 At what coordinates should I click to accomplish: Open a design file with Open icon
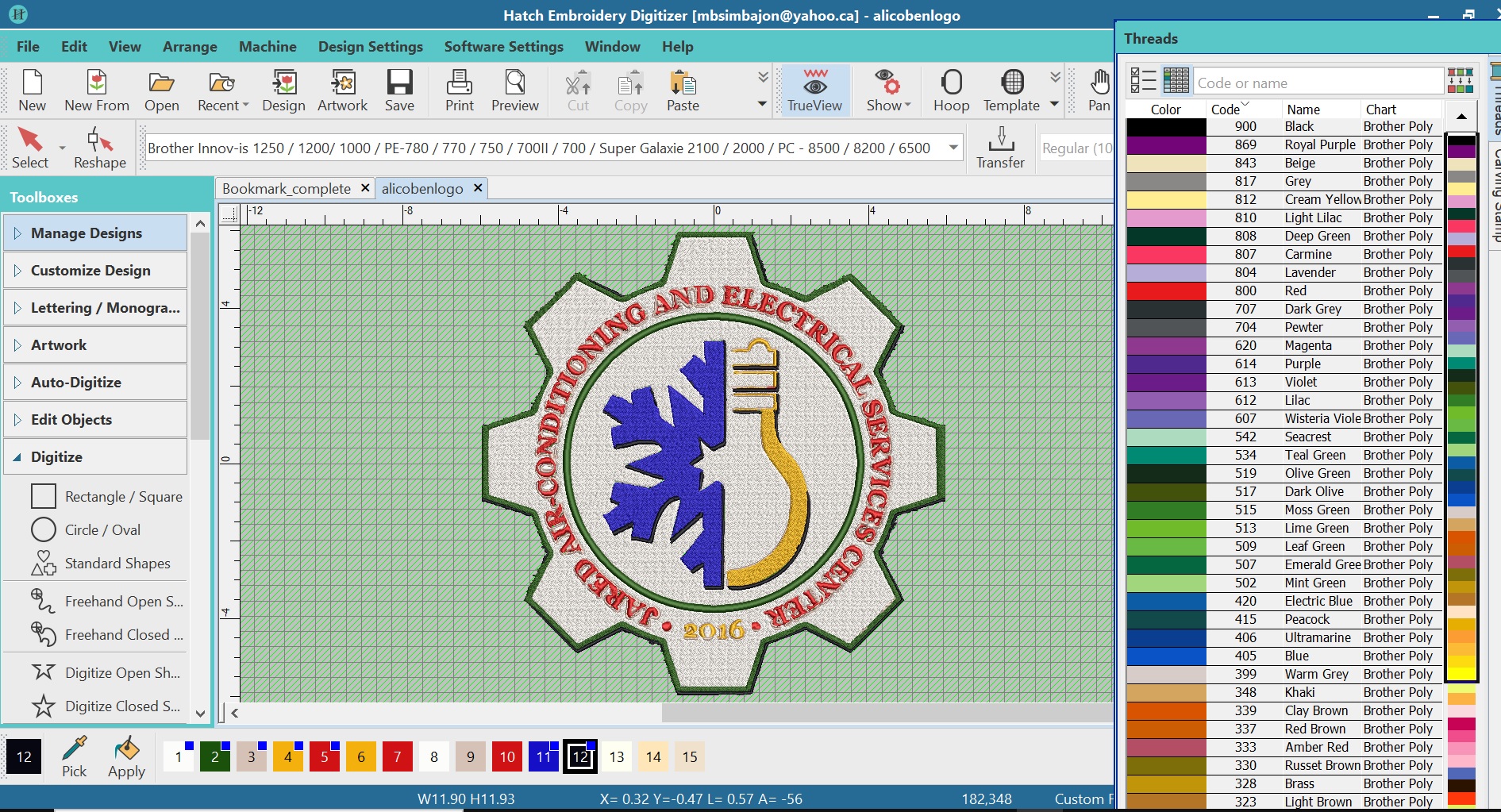point(162,90)
